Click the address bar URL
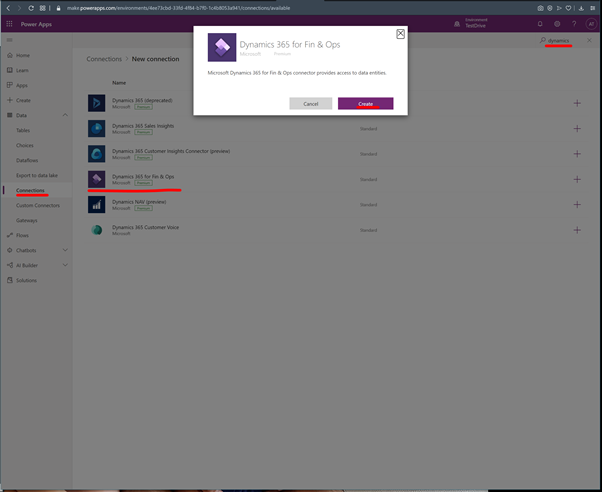The image size is (602, 492). 178,8
